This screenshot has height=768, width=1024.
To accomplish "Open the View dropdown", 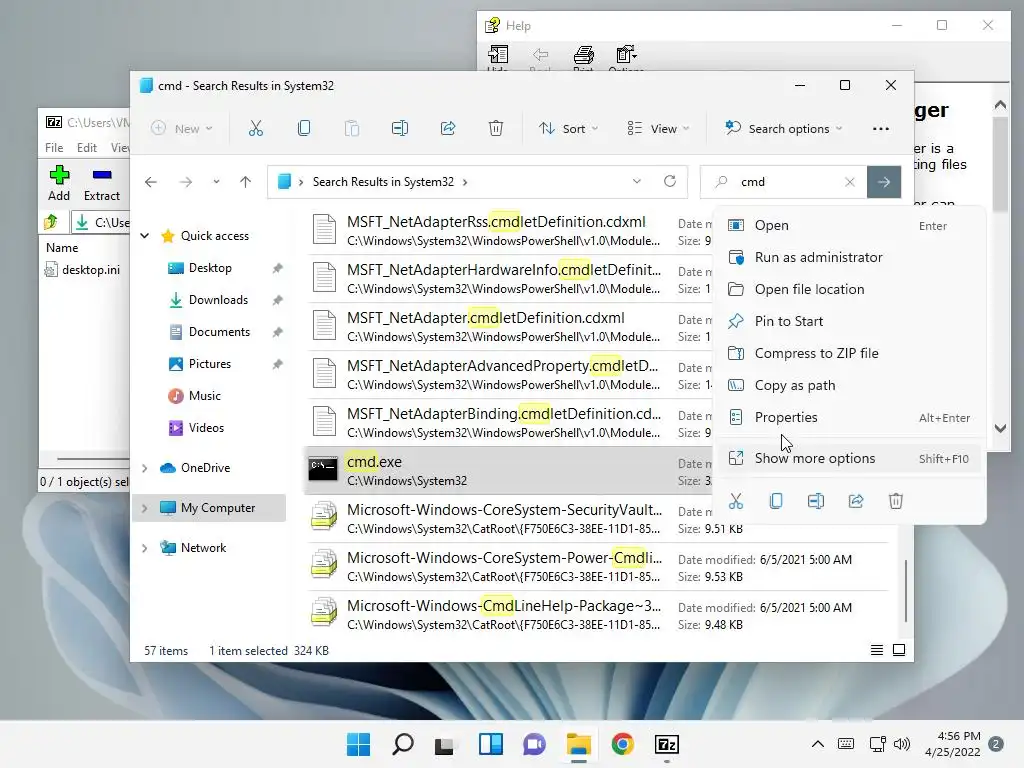I will tap(658, 129).
